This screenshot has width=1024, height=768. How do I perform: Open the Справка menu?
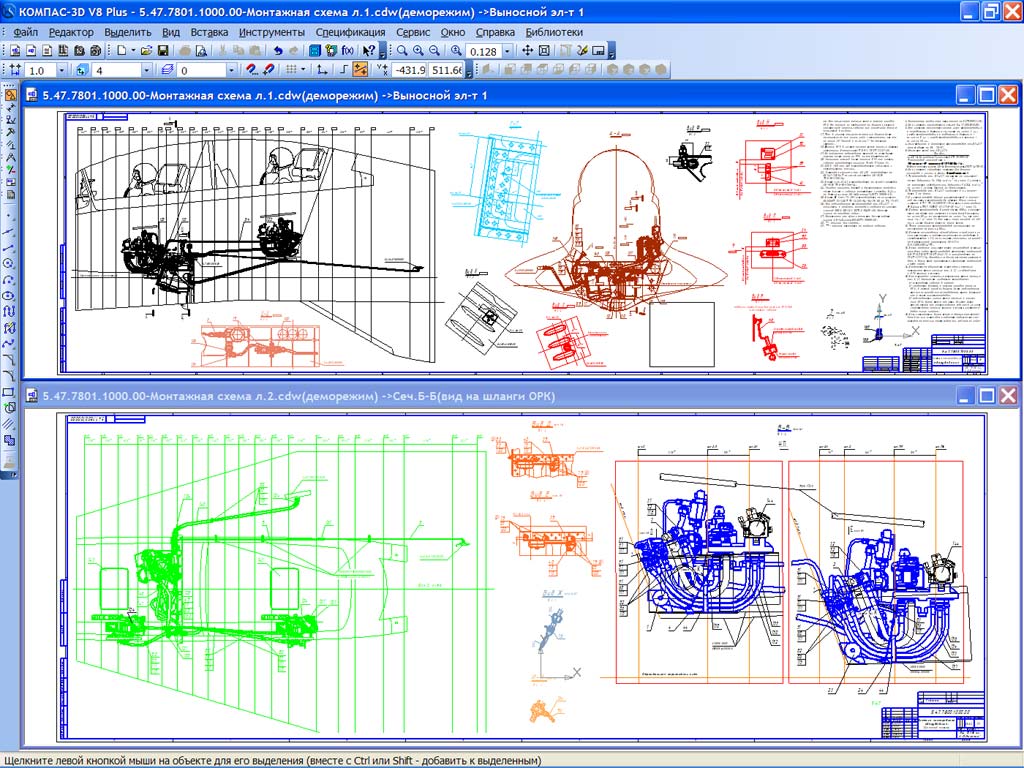495,32
